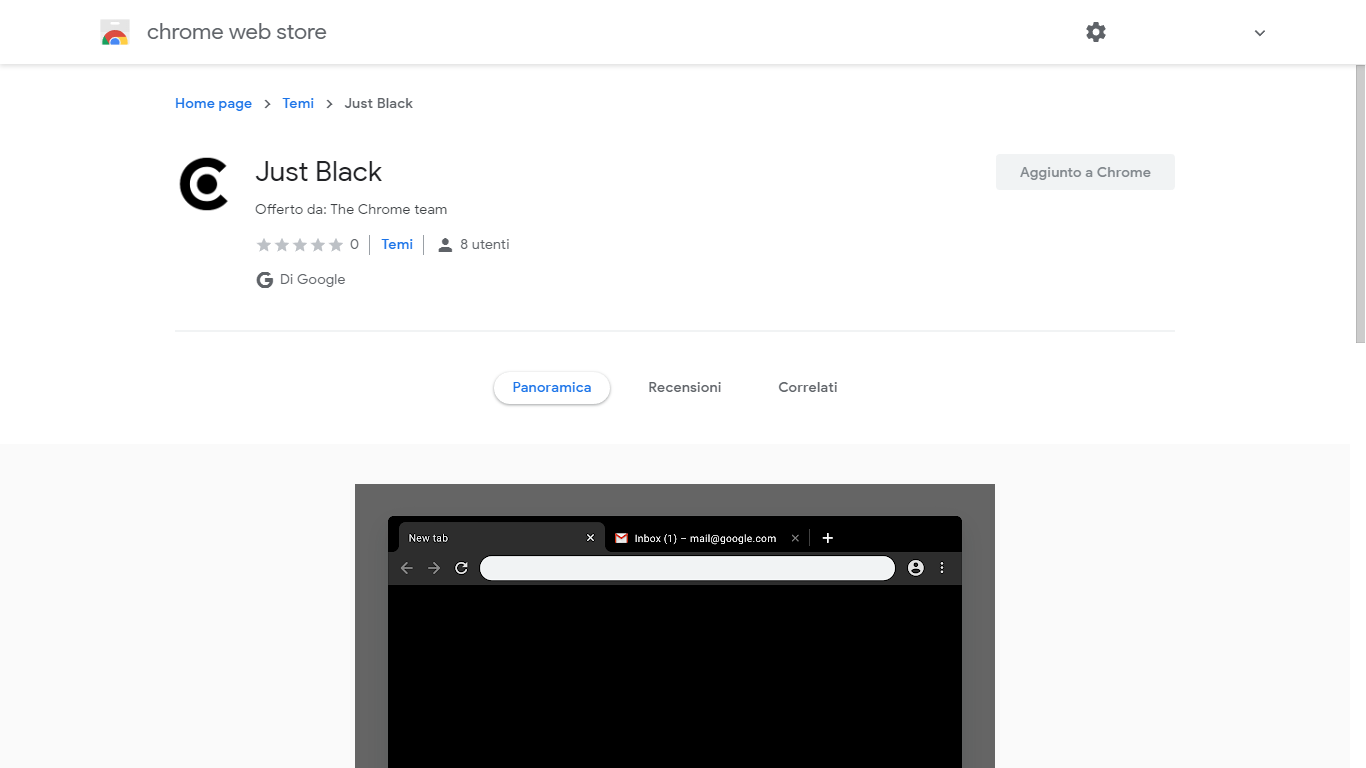Open the 'Temi' link next to the rating
Image resolution: width=1366 pixels, height=768 pixels.
click(x=397, y=244)
